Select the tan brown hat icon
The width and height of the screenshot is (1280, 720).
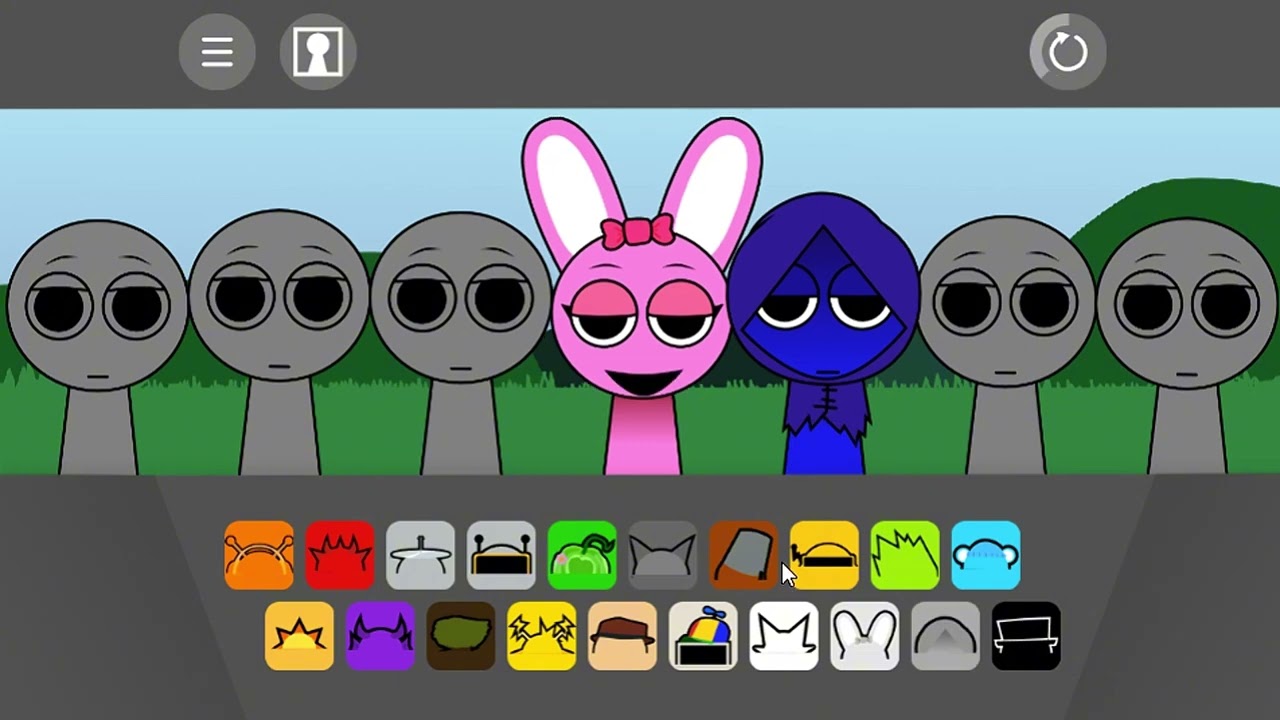(x=622, y=636)
